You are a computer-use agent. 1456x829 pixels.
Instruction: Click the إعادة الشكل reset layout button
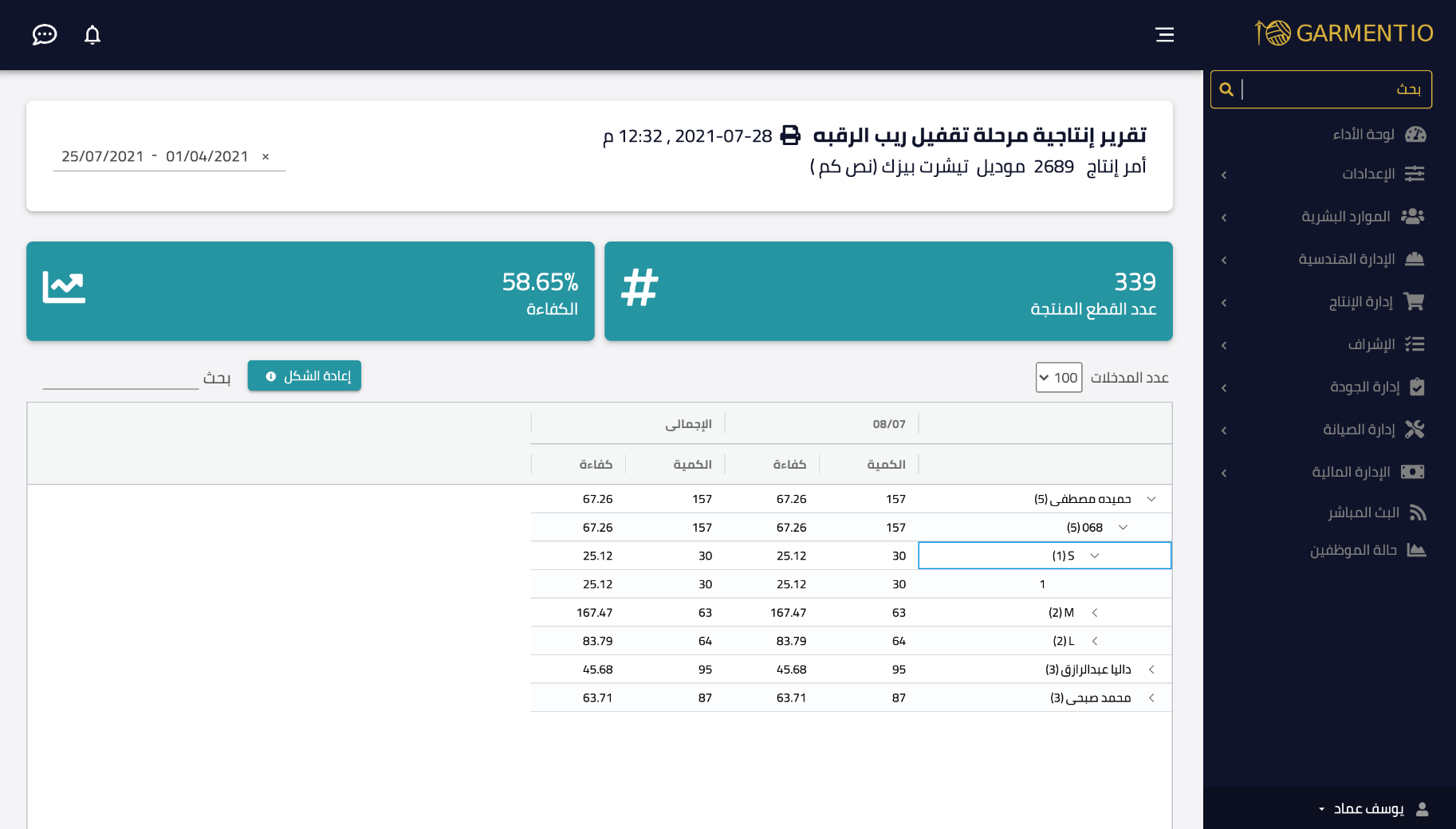tap(305, 375)
